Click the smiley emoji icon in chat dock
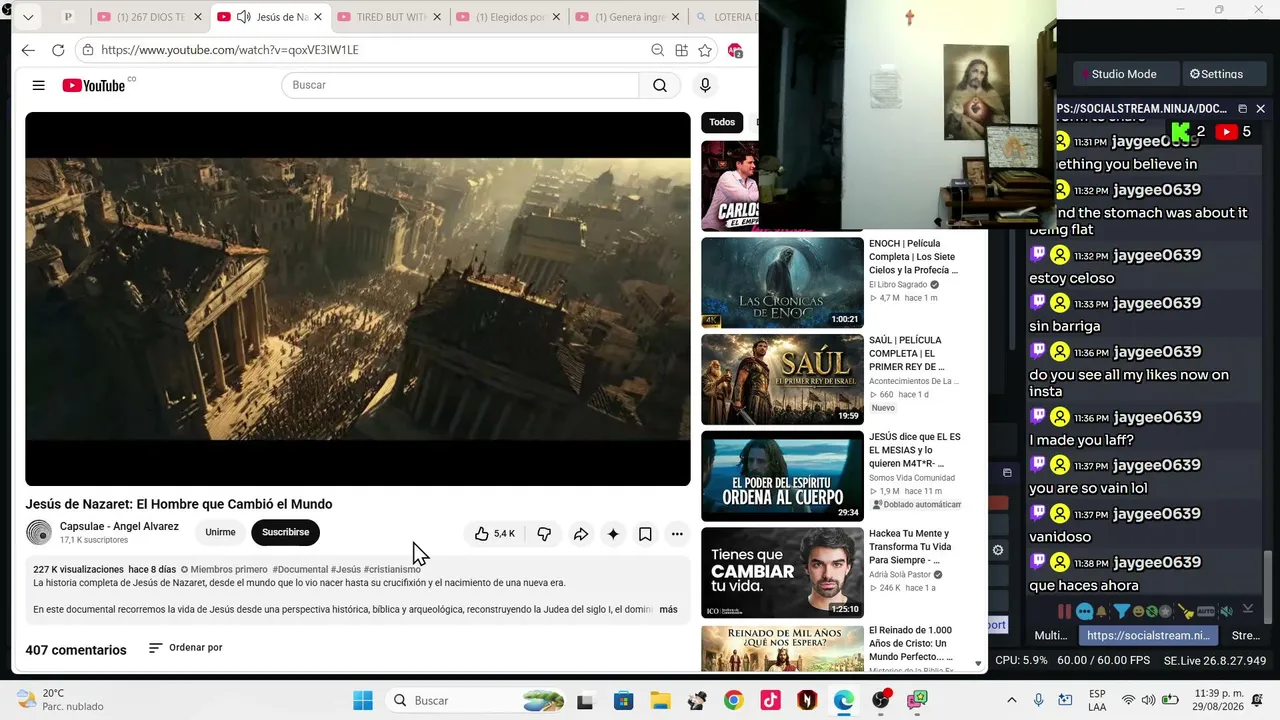Viewport: 1280px width, 720px height. pos(1138,611)
